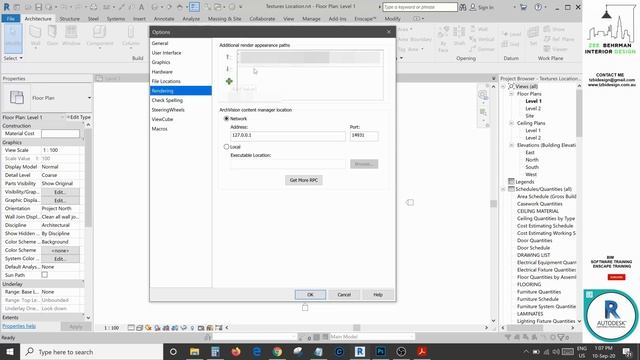Click the drawing area horizontal scrollbar thumb
The height and width of the screenshot is (360, 640).
(x=357, y=328)
